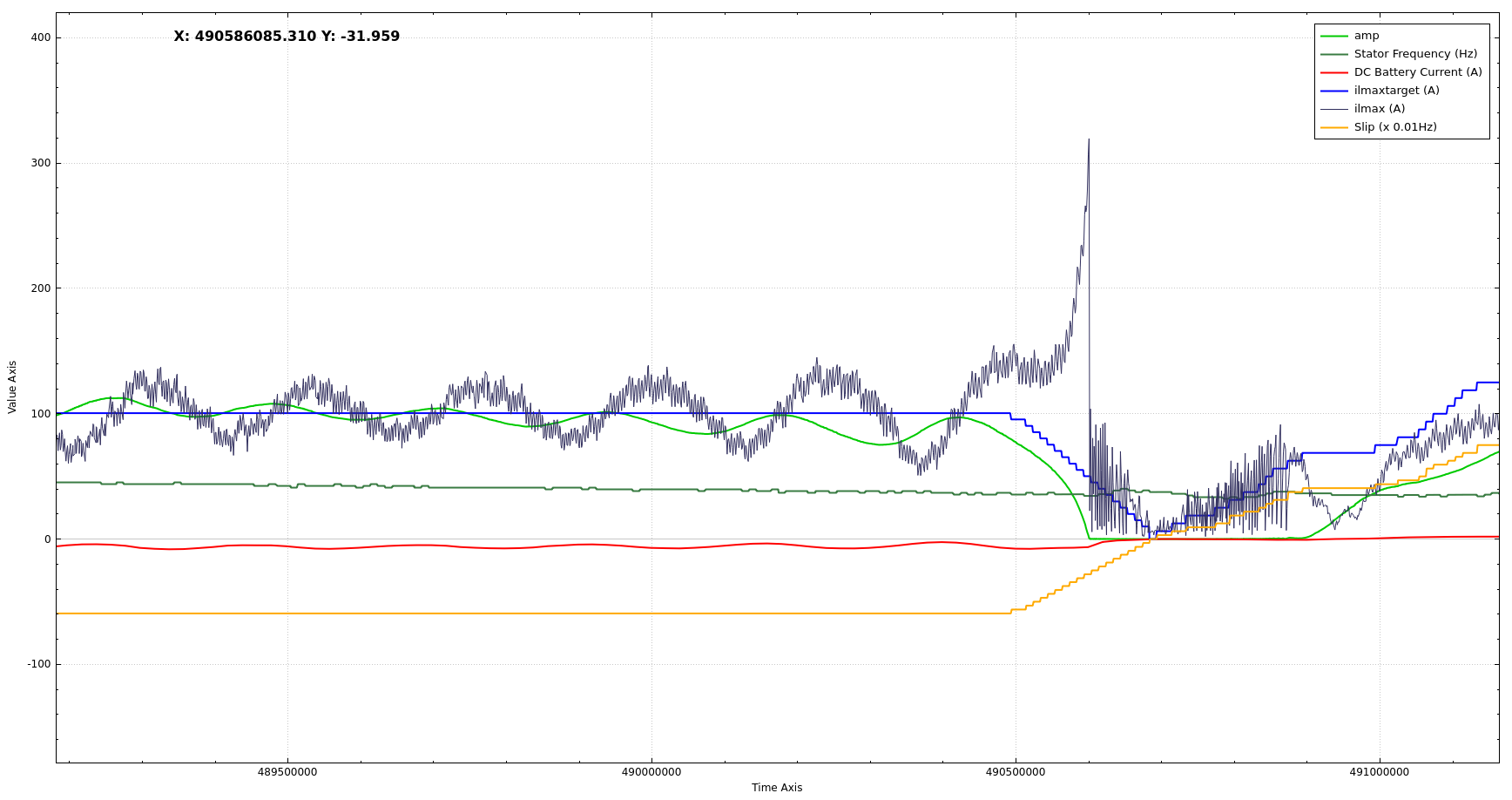Select the ilmaxtarget (A) legend label

pos(1396,91)
